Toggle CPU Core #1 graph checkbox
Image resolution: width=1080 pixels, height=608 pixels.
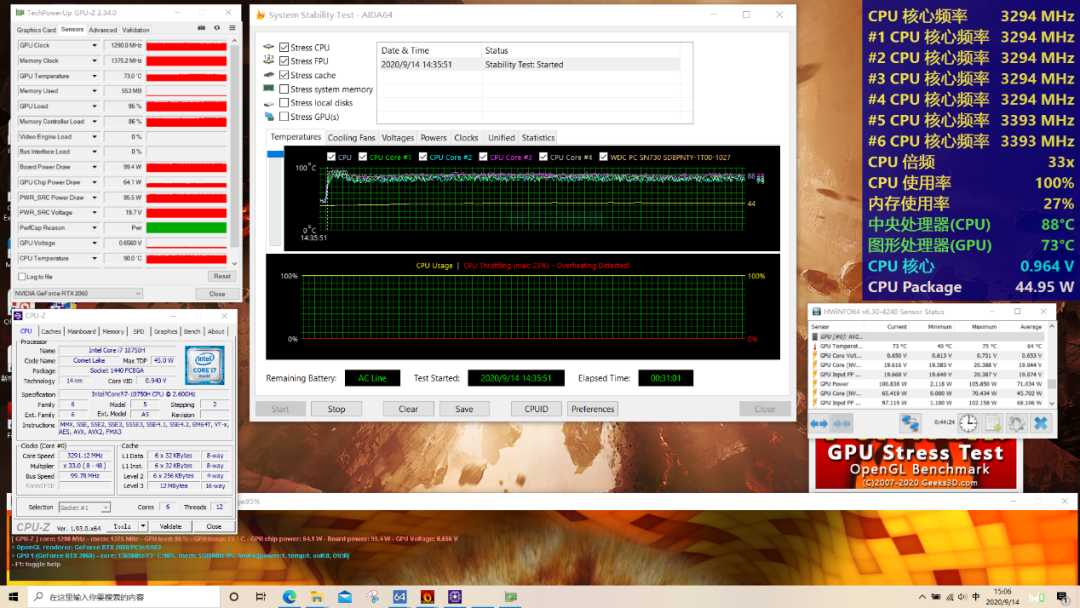coord(363,157)
